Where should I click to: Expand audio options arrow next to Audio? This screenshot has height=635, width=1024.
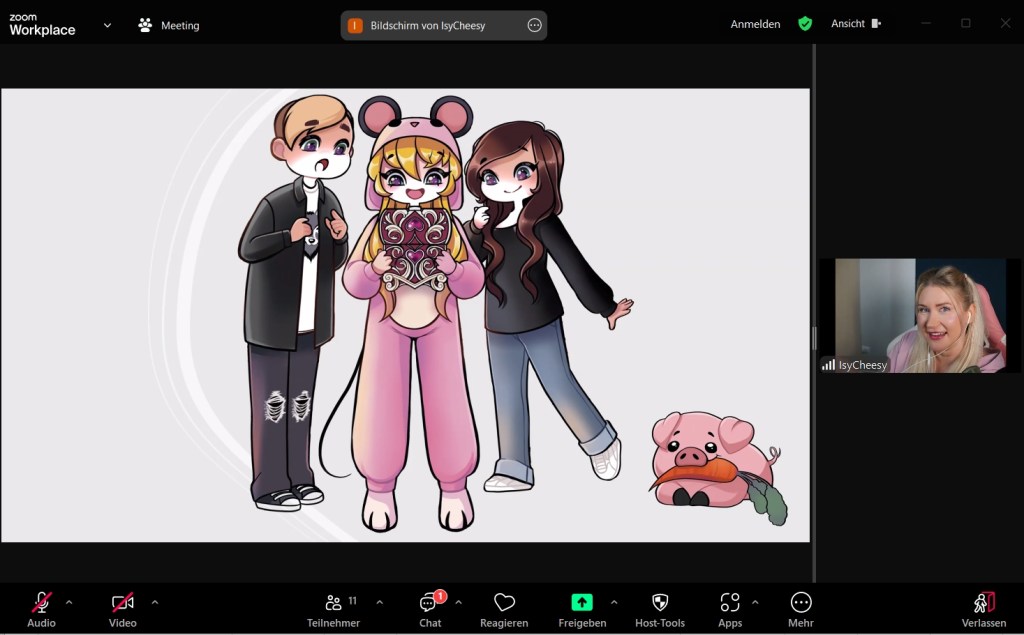(x=69, y=602)
